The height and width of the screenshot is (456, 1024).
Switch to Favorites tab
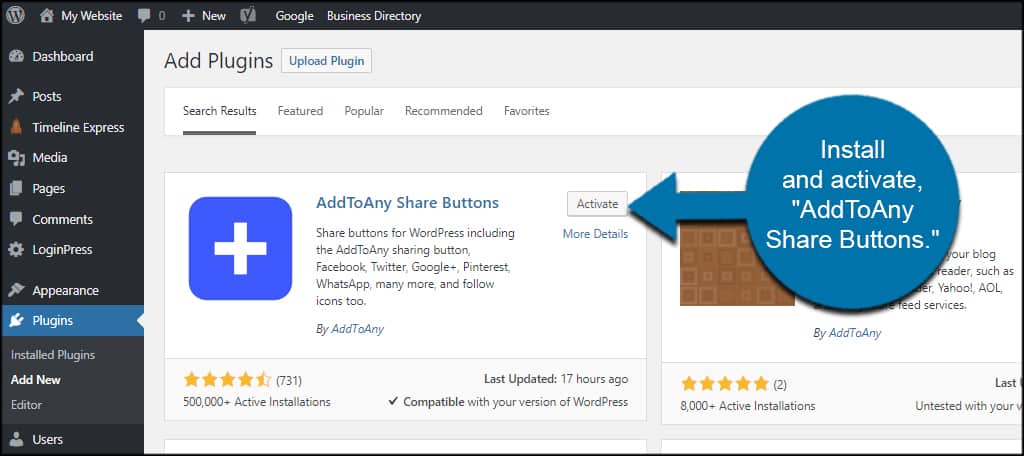[526, 111]
